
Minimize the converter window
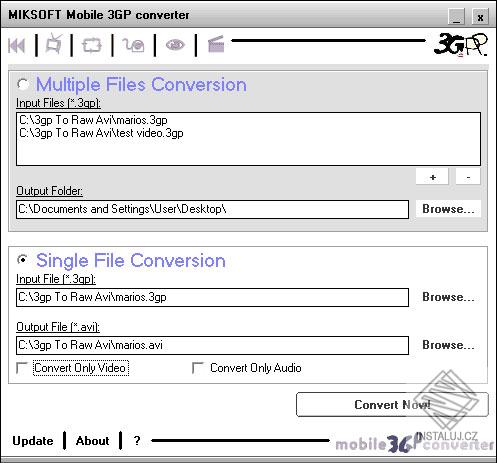[456, 16]
